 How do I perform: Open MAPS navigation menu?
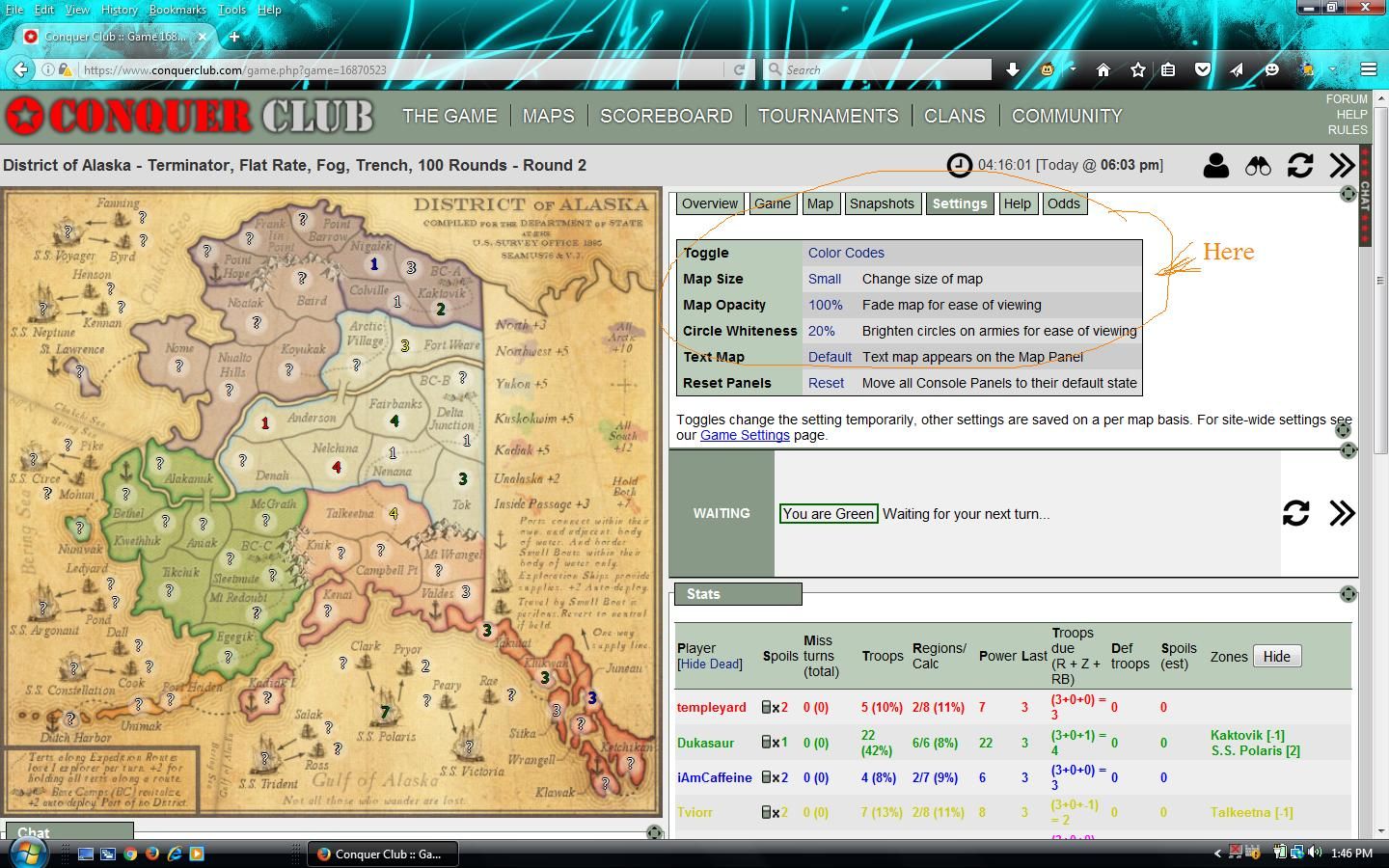548,116
